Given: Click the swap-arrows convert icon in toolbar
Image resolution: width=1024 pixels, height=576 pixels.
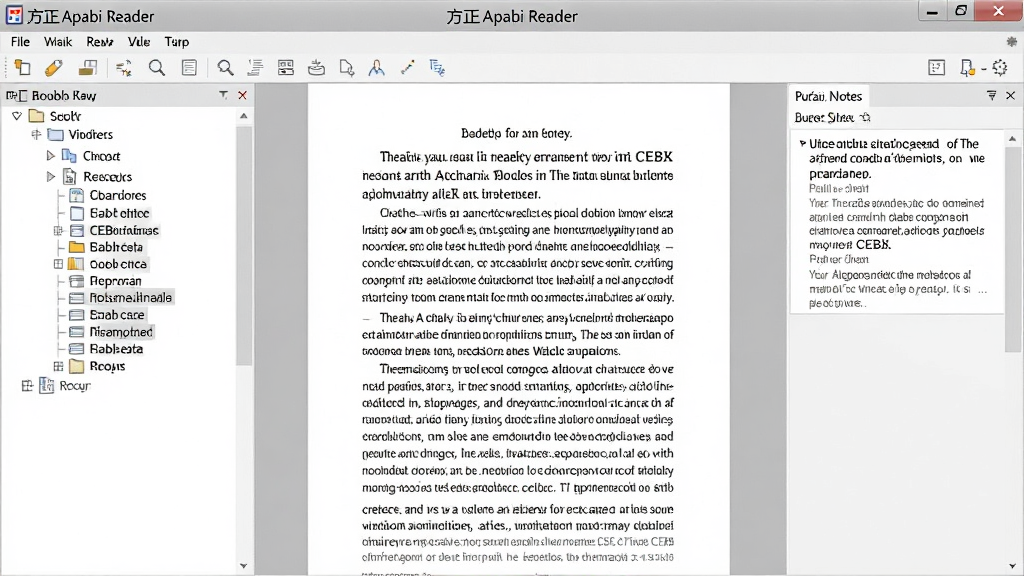Looking at the screenshot, I should coord(123,68).
